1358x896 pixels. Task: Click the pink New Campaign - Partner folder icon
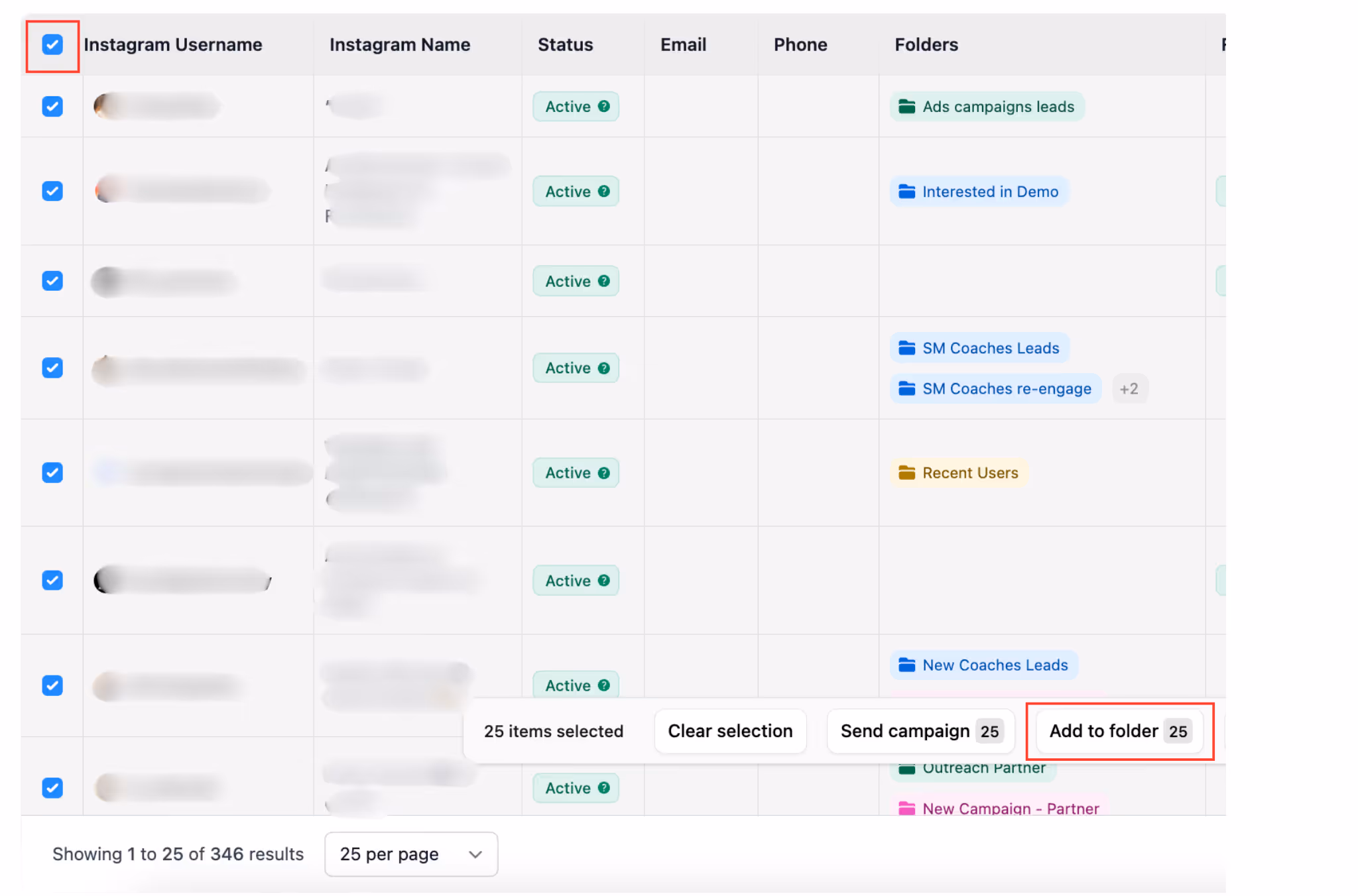(906, 808)
